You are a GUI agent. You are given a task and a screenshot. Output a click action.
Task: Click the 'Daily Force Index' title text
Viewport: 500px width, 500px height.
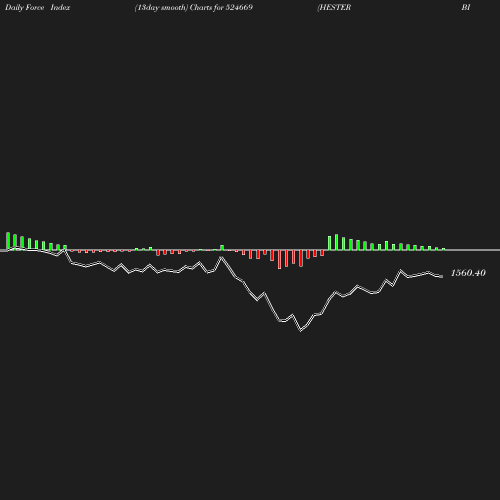pos(38,7)
